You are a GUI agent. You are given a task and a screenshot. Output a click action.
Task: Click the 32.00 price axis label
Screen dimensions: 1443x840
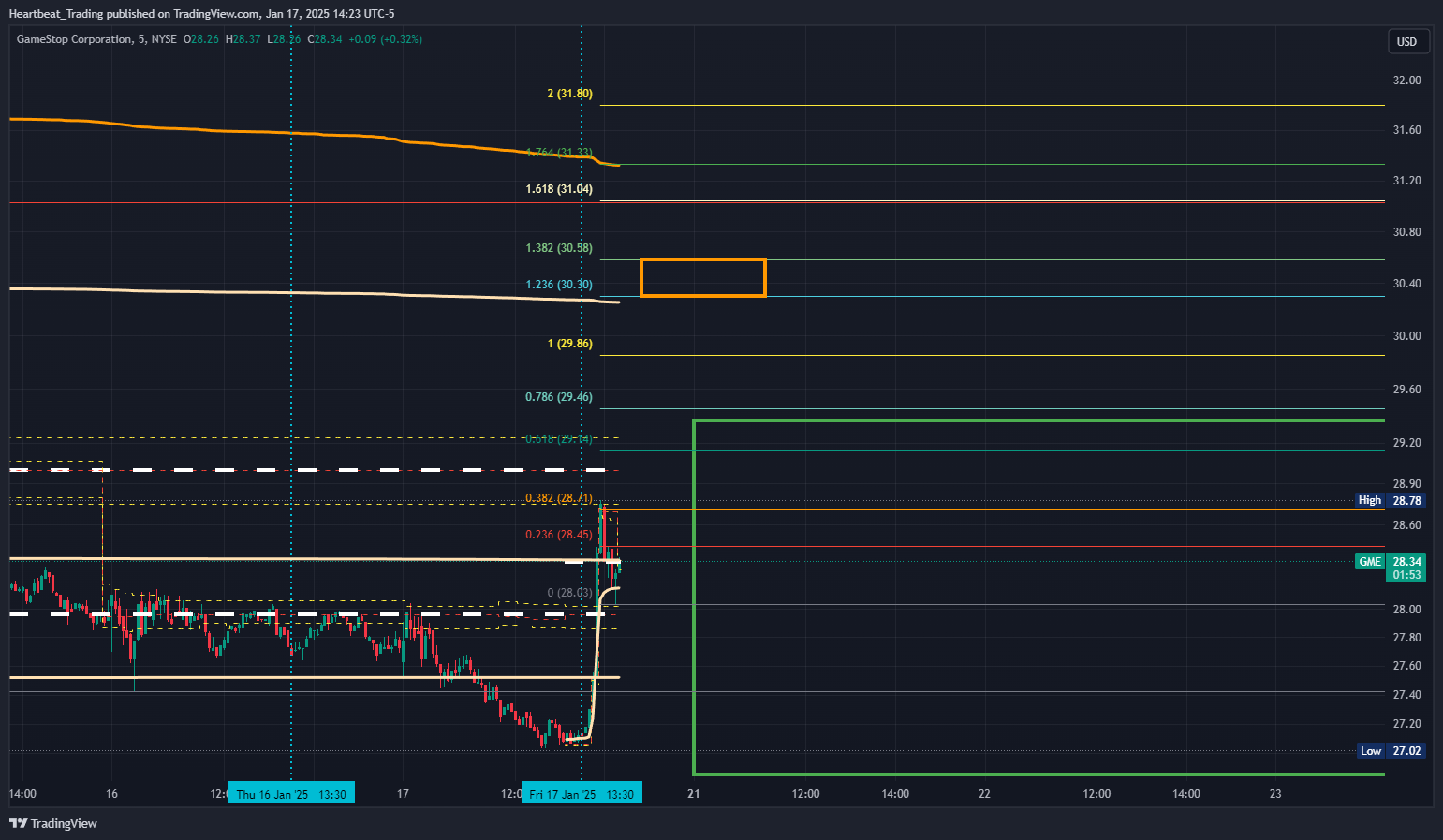1406,81
